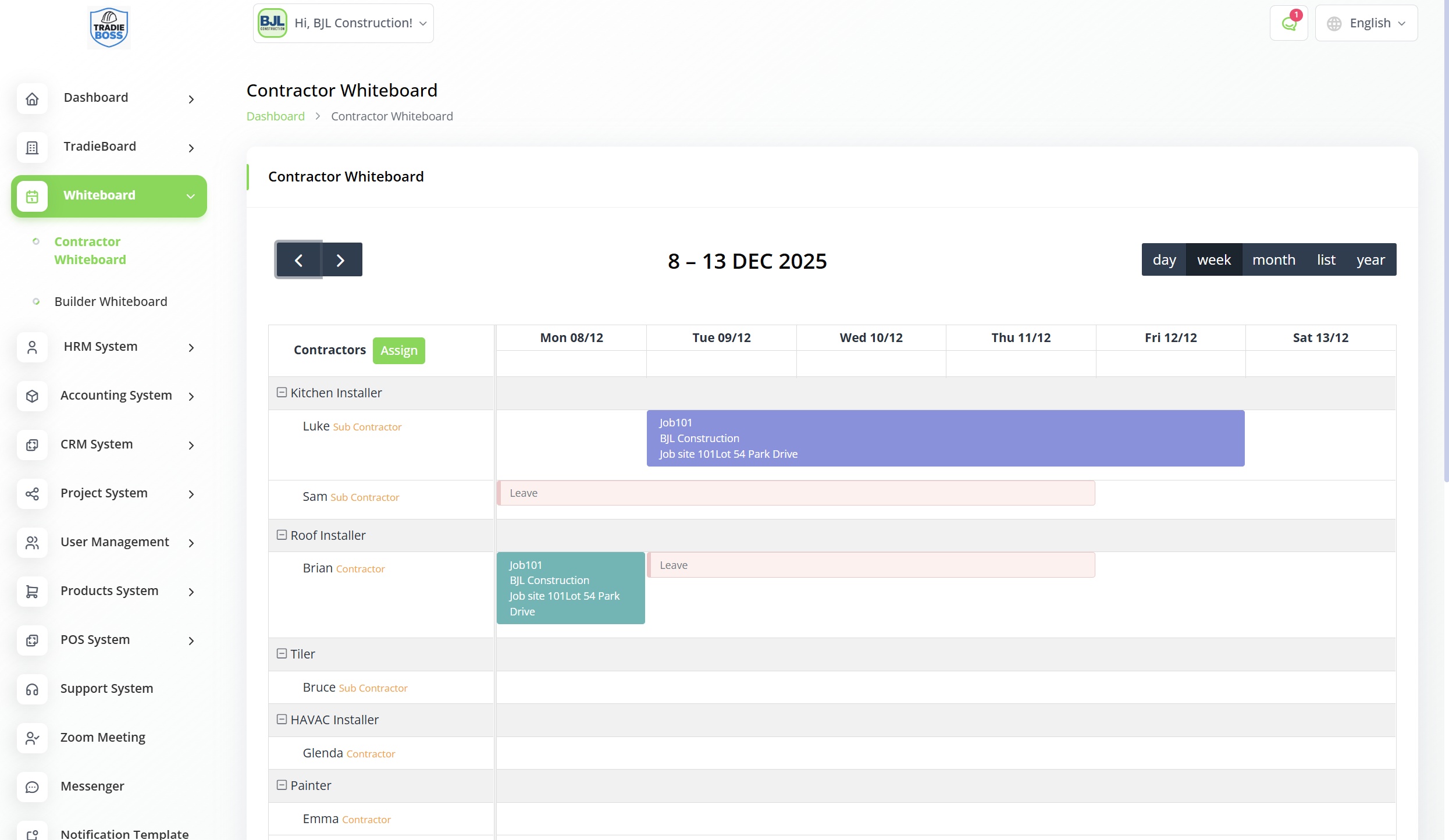Click the Products System cart icon

coord(33,592)
